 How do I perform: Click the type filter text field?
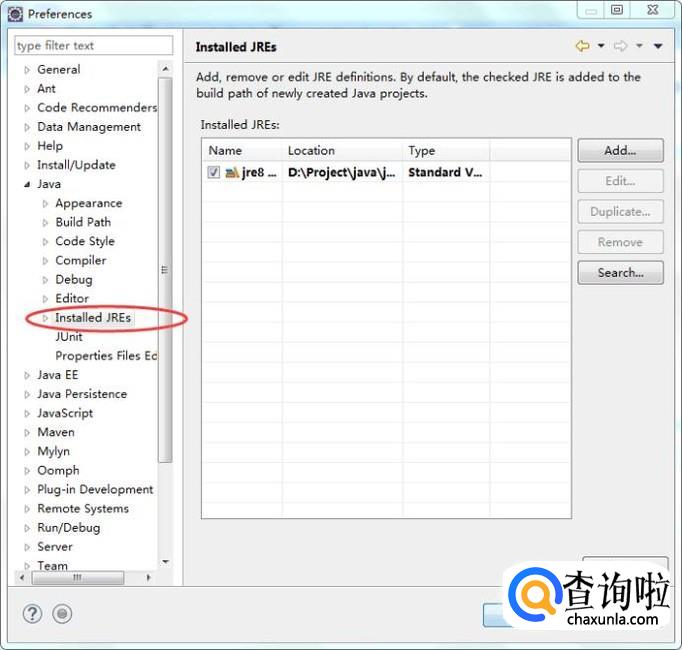(x=94, y=46)
